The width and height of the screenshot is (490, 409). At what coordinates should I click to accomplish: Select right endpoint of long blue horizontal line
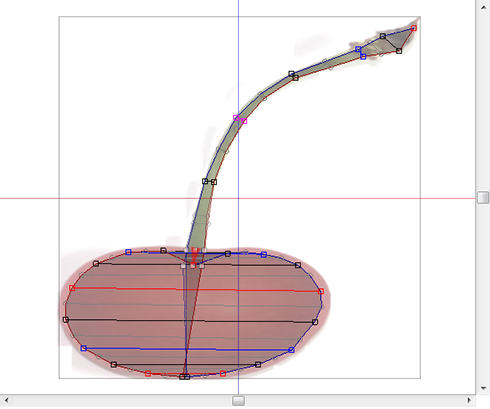[291, 350]
